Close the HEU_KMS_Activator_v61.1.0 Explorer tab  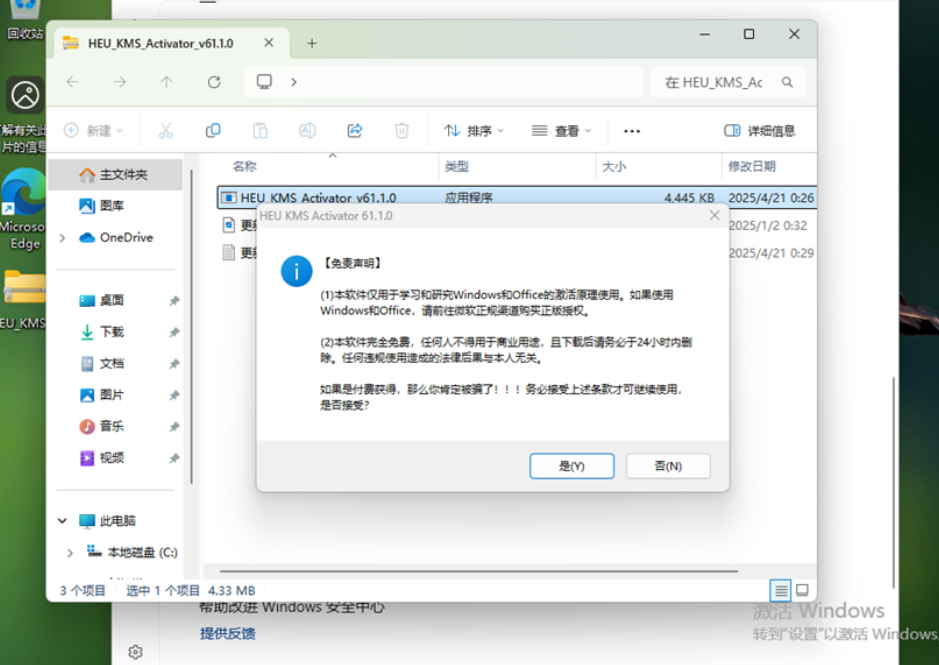(x=269, y=43)
